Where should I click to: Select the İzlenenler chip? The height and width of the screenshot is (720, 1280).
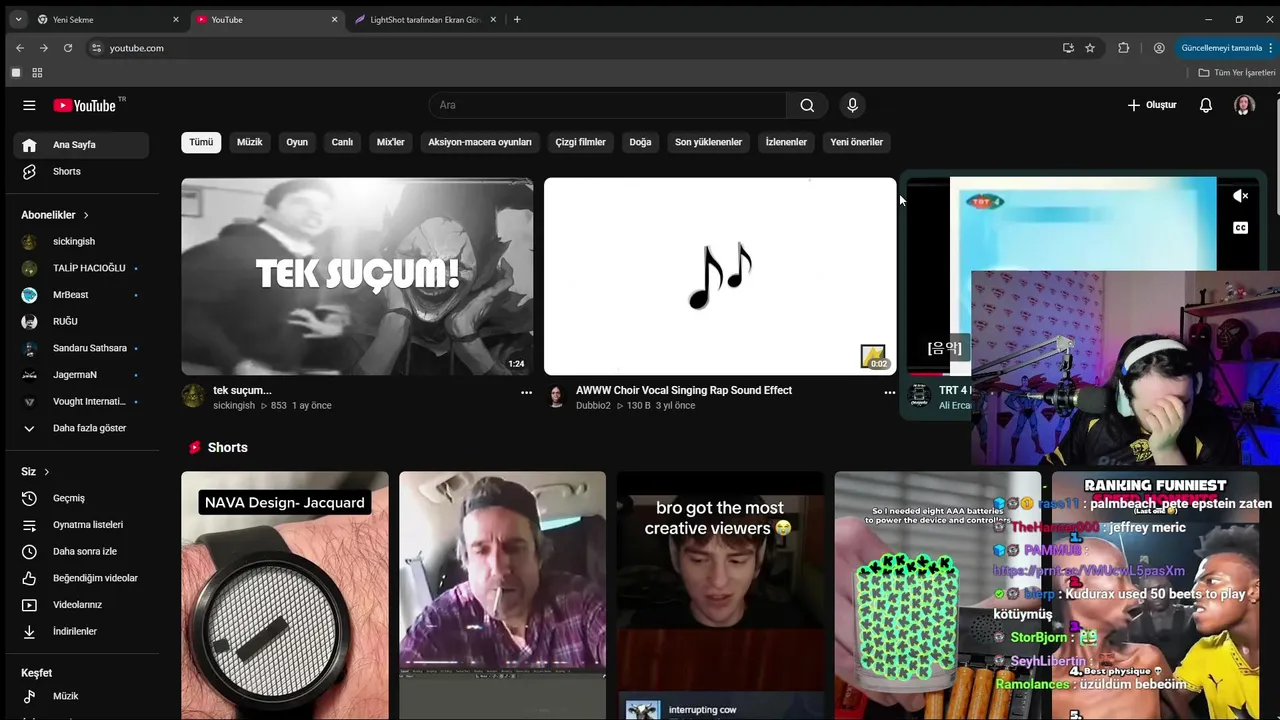tap(786, 142)
